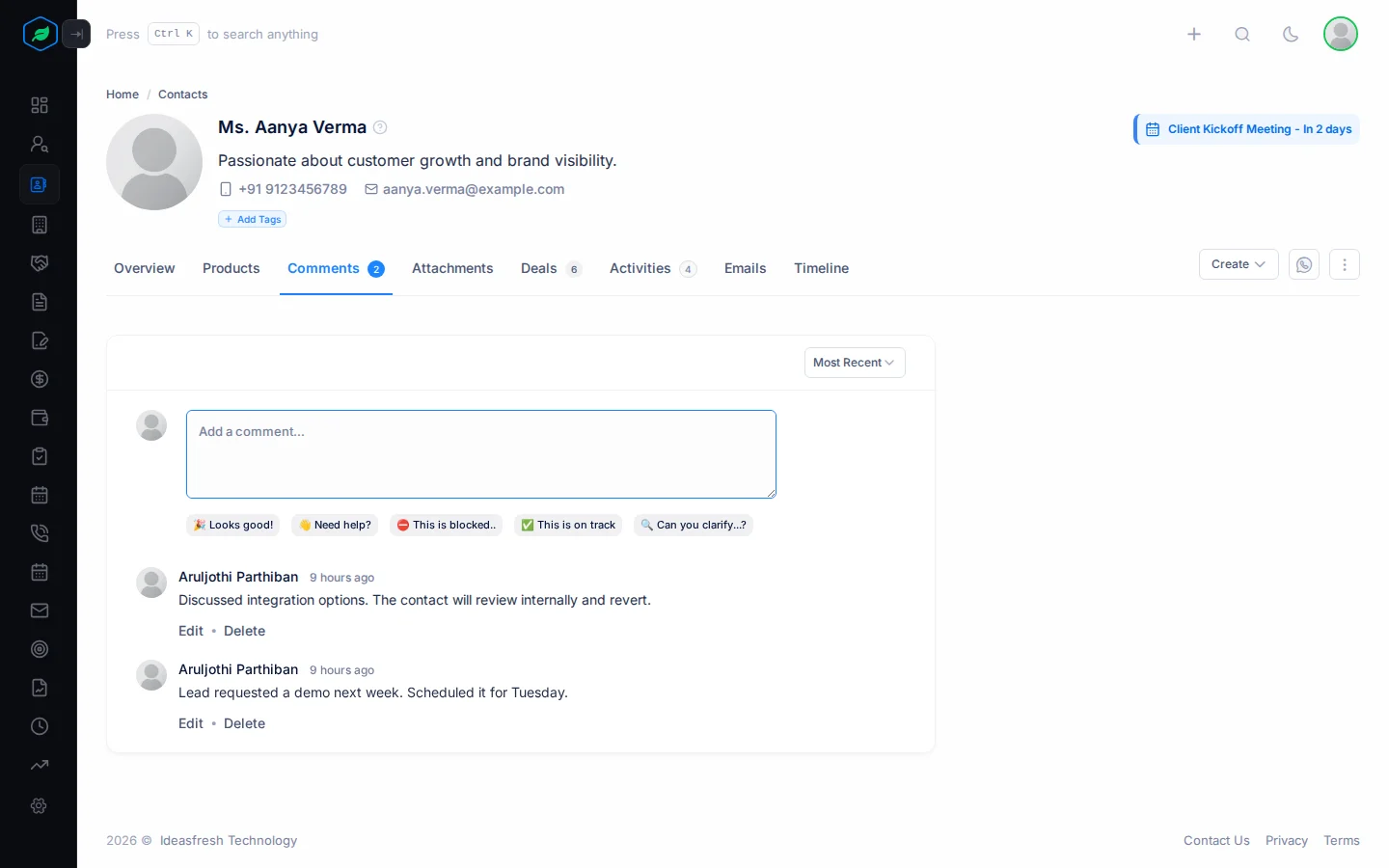Open the three-dot more options menu
The width and height of the screenshot is (1389, 868).
[x=1345, y=264]
